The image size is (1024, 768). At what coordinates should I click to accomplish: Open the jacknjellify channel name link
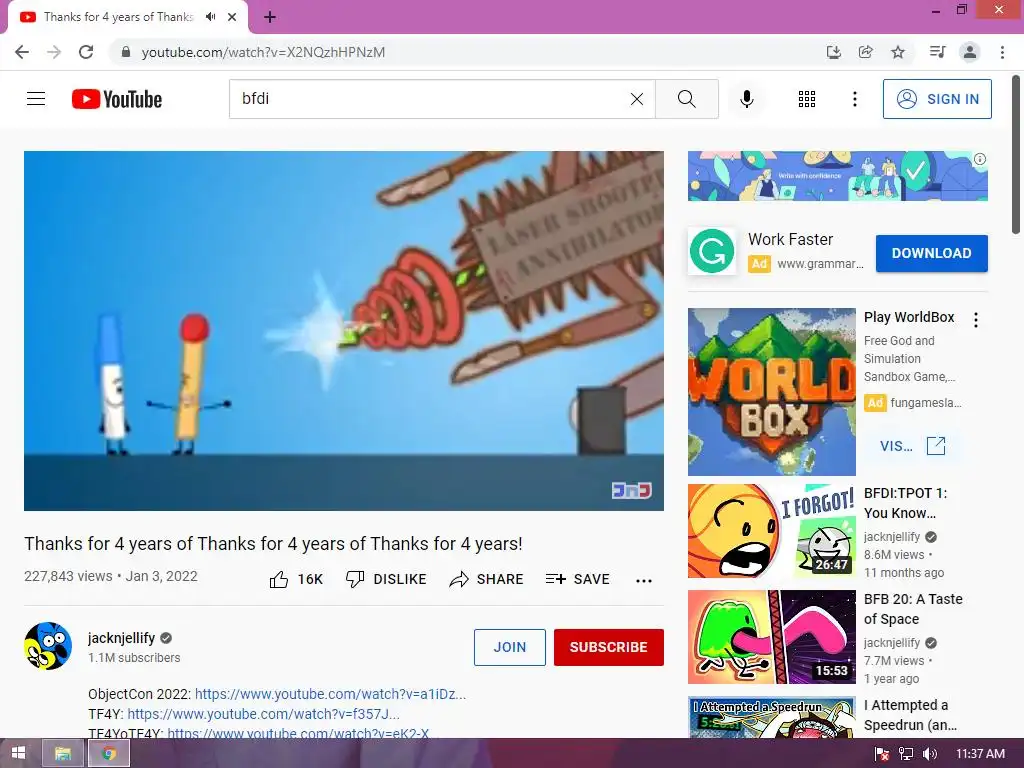pos(121,638)
